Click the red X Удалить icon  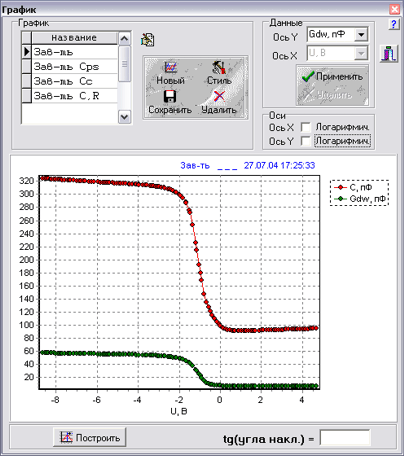point(219,97)
